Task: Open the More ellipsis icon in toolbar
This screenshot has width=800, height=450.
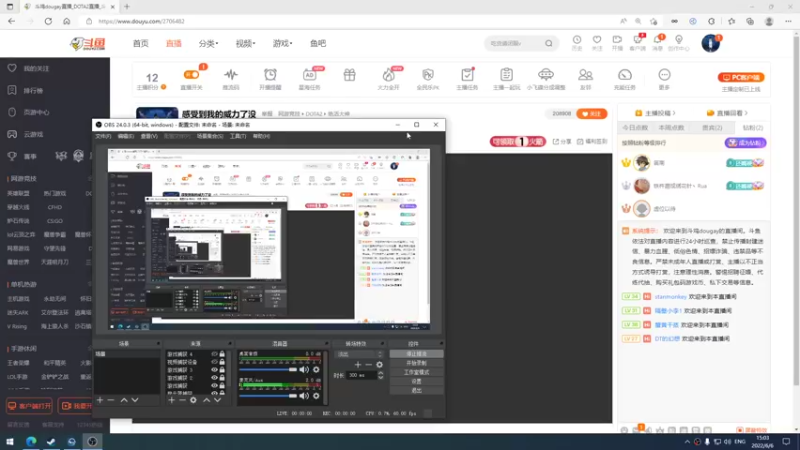Action: click(664, 75)
